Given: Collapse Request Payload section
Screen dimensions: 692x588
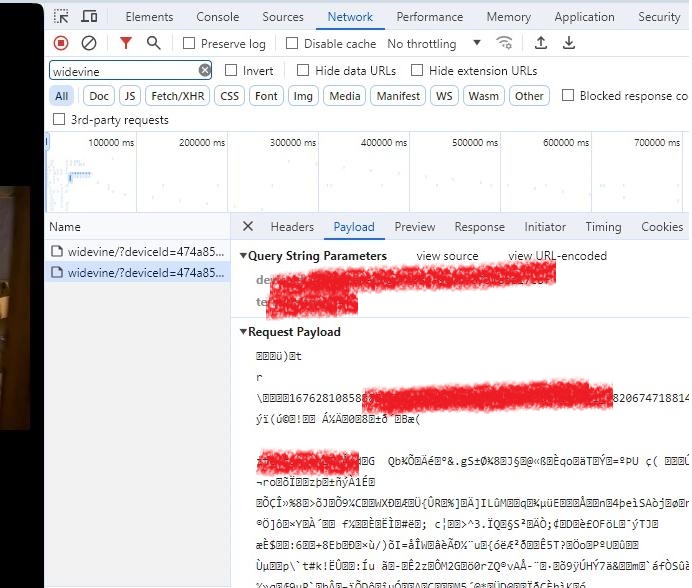Looking at the screenshot, I should 243,332.
